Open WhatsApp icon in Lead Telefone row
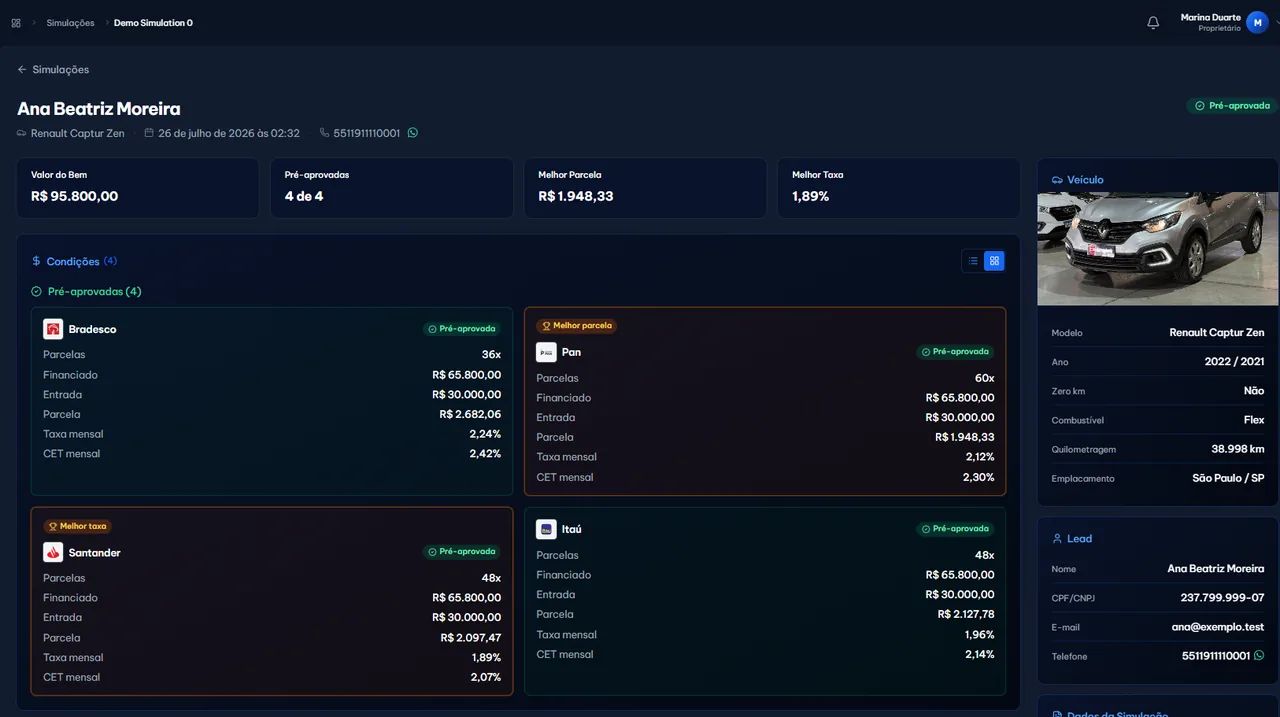 (x=1259, y=656)
